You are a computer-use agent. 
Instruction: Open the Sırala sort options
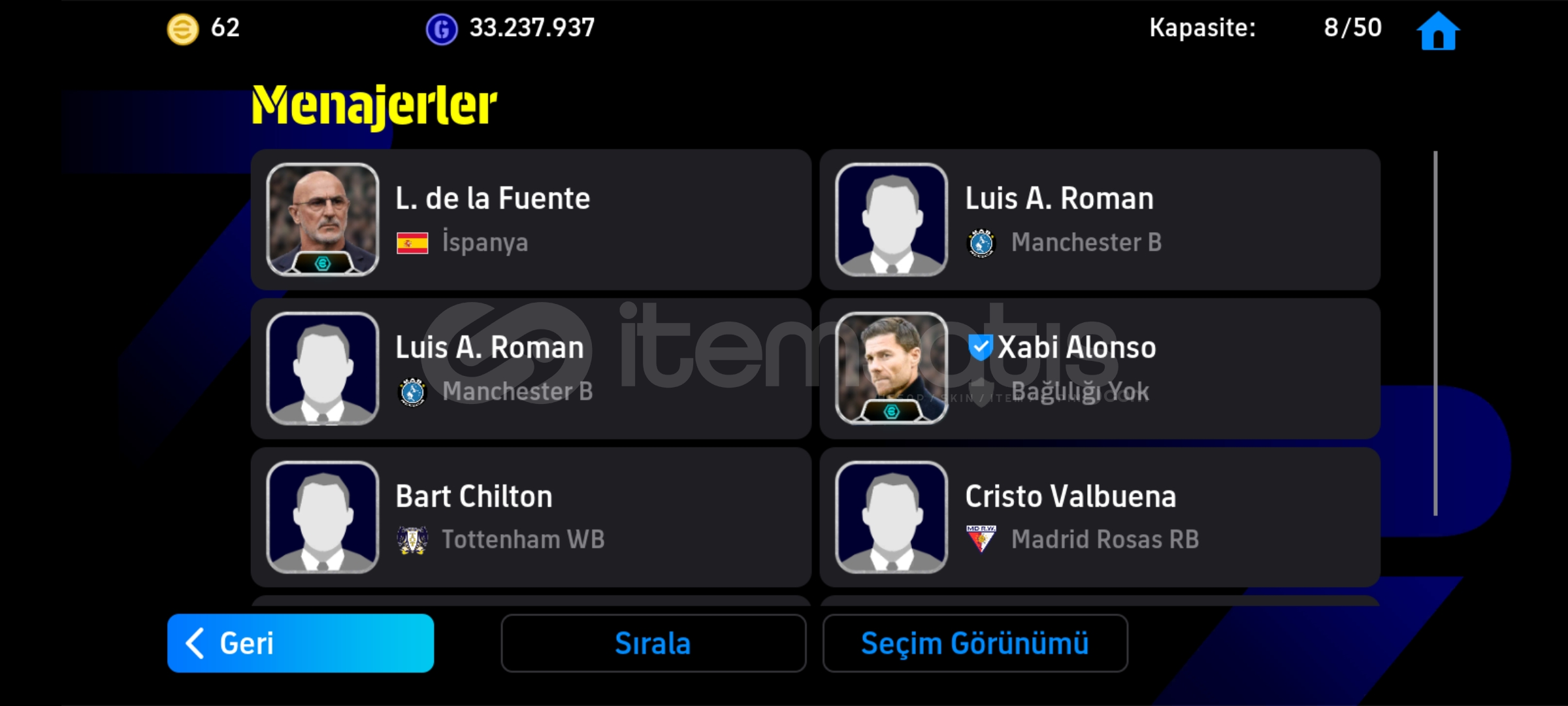pyautogui.click(x=653, y=643)
